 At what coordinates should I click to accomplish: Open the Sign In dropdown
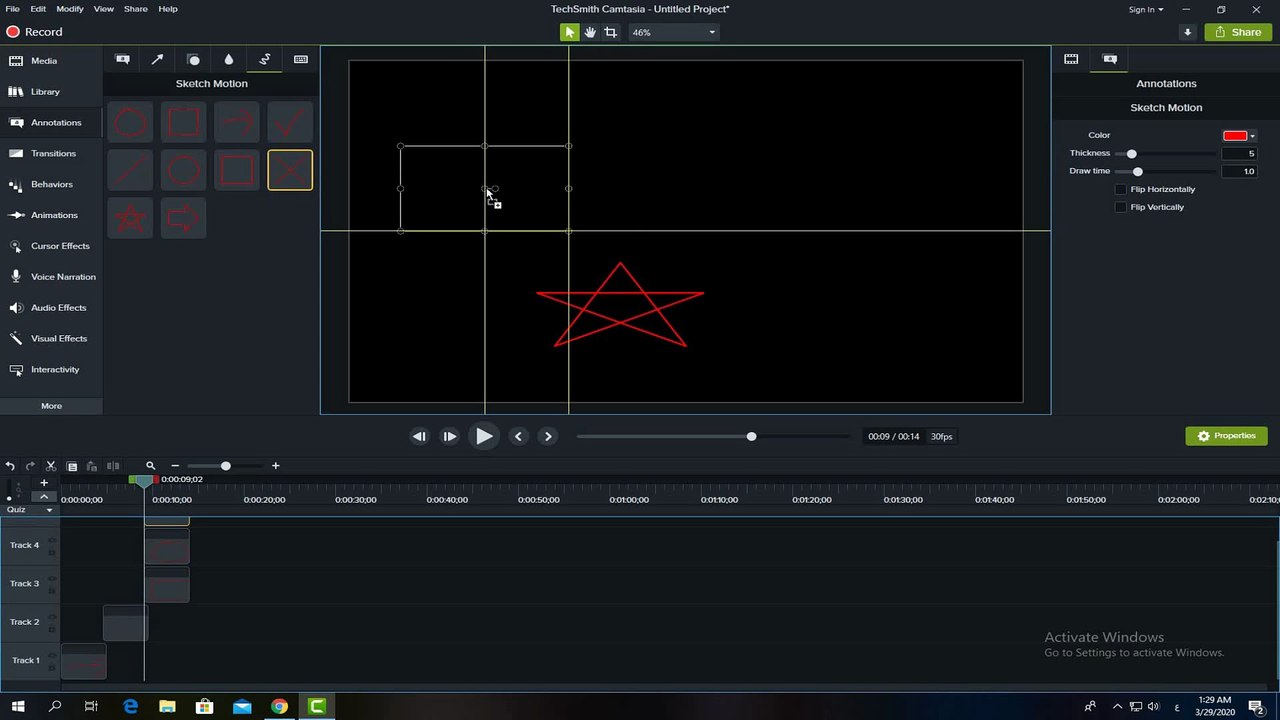(1146, 9)
